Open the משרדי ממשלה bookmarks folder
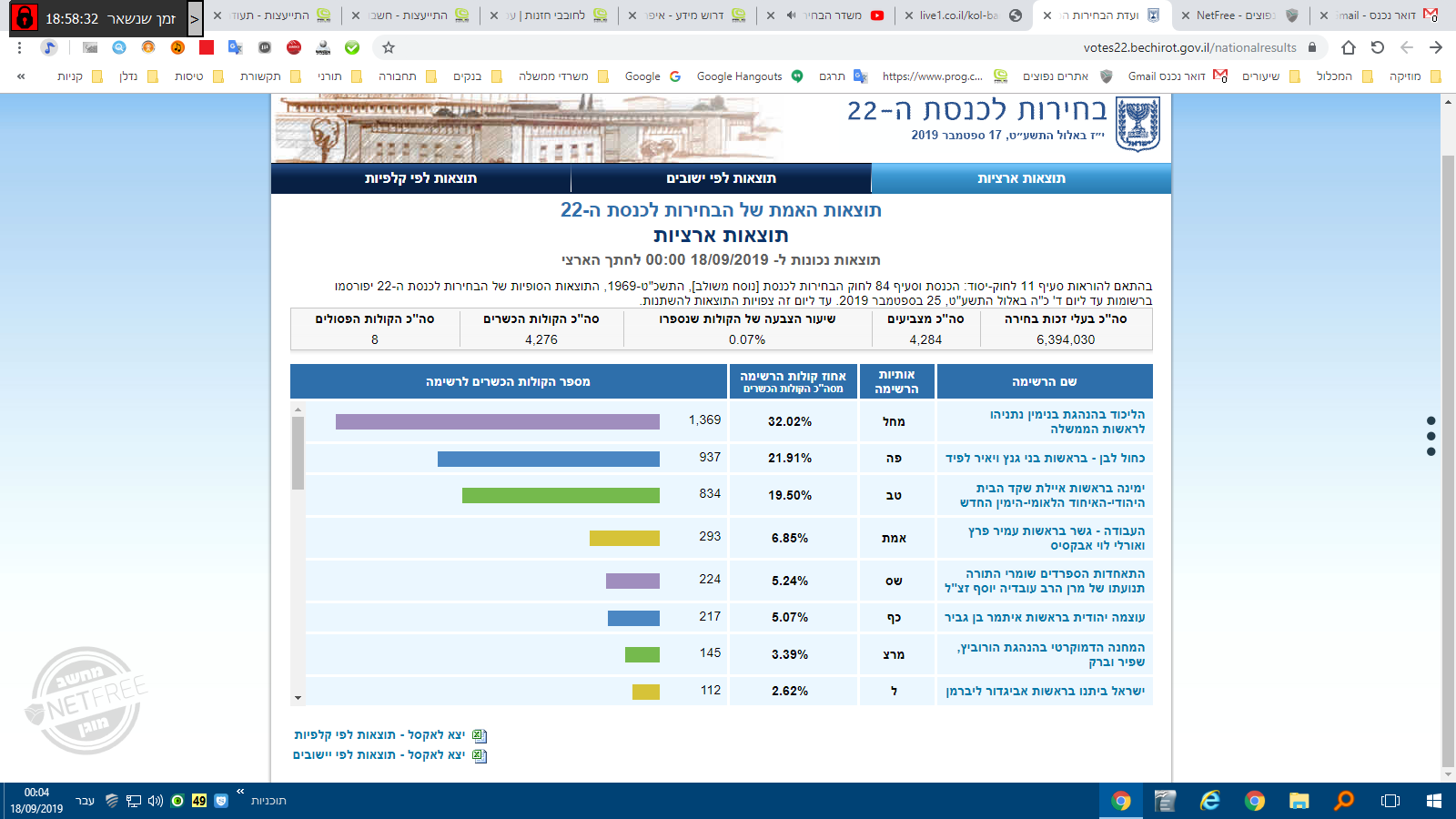 coord(563,76)
